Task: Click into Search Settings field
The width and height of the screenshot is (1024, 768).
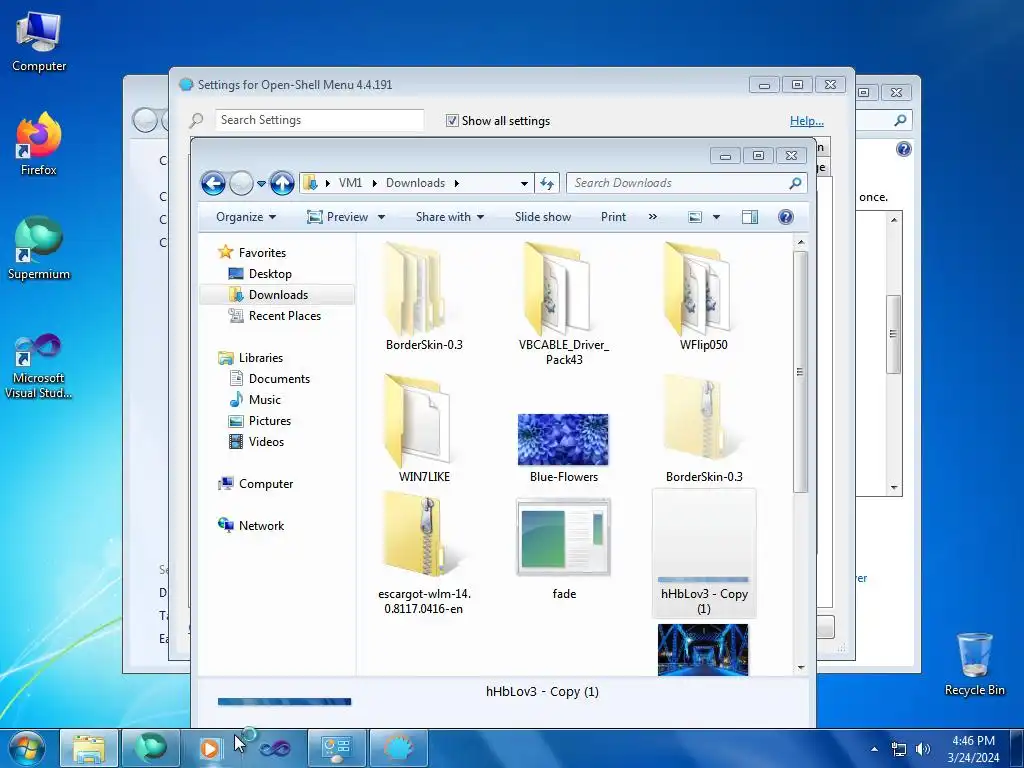Action: (x=319, y=120)
